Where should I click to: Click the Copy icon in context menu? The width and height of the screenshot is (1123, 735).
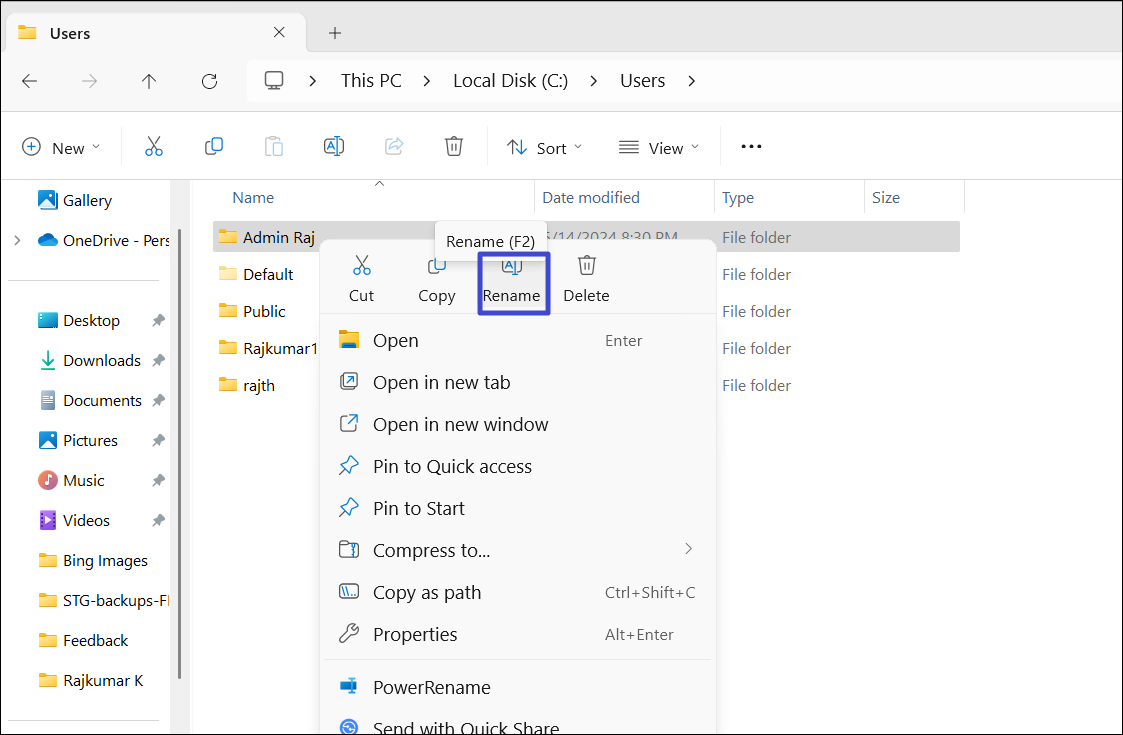click(x=436, y=267)
